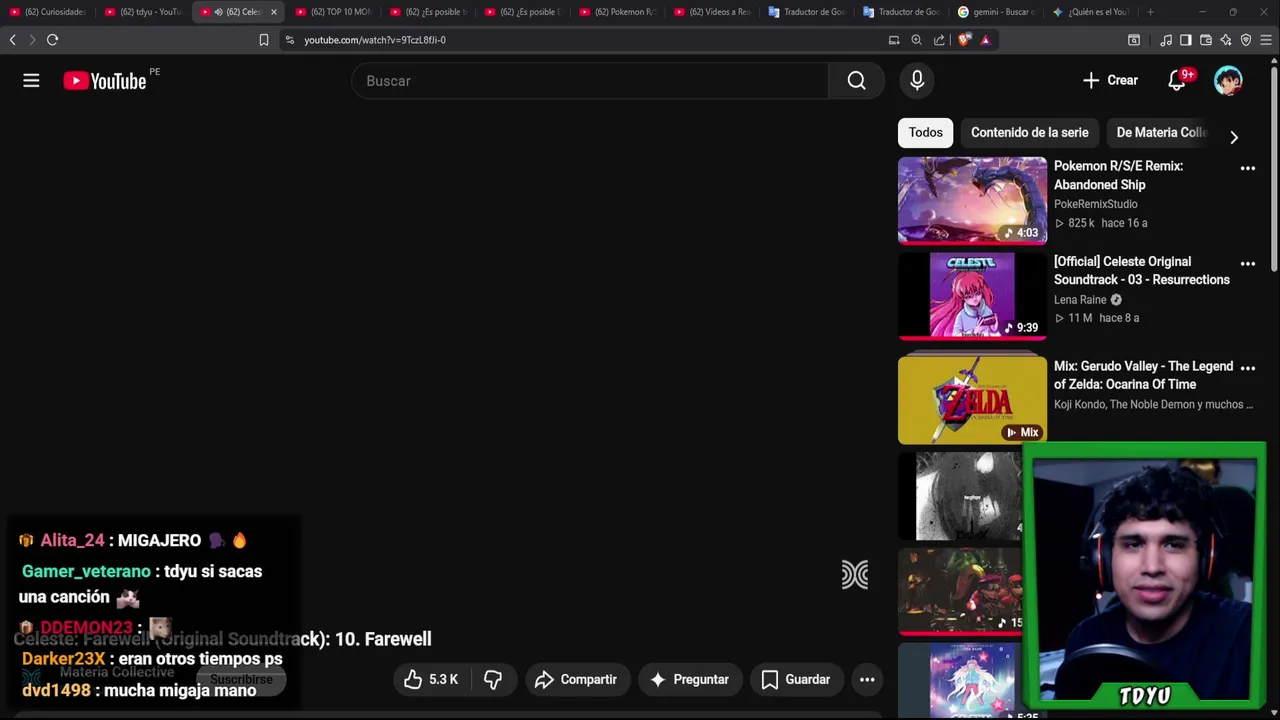The image size is (1280, 720).
Task: Open a new browser tab
Action: click(1150, 12)
